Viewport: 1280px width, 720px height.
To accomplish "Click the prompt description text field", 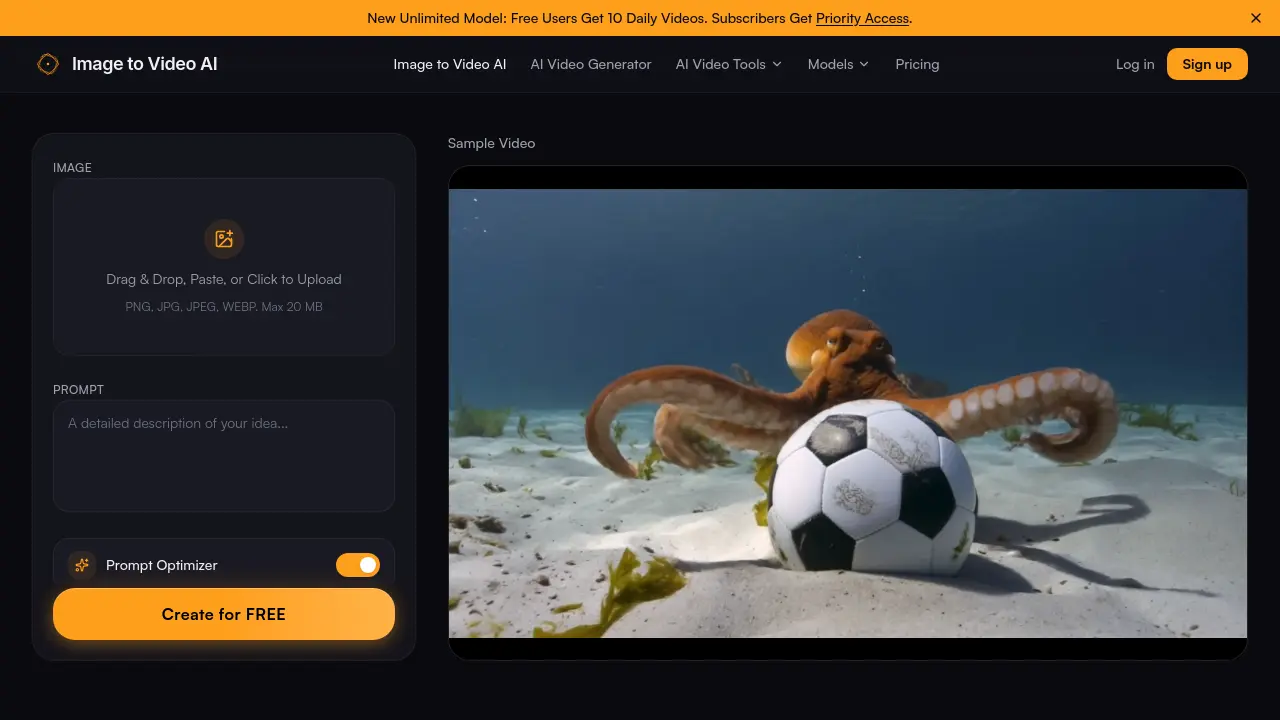I will (x=224, y=456).
